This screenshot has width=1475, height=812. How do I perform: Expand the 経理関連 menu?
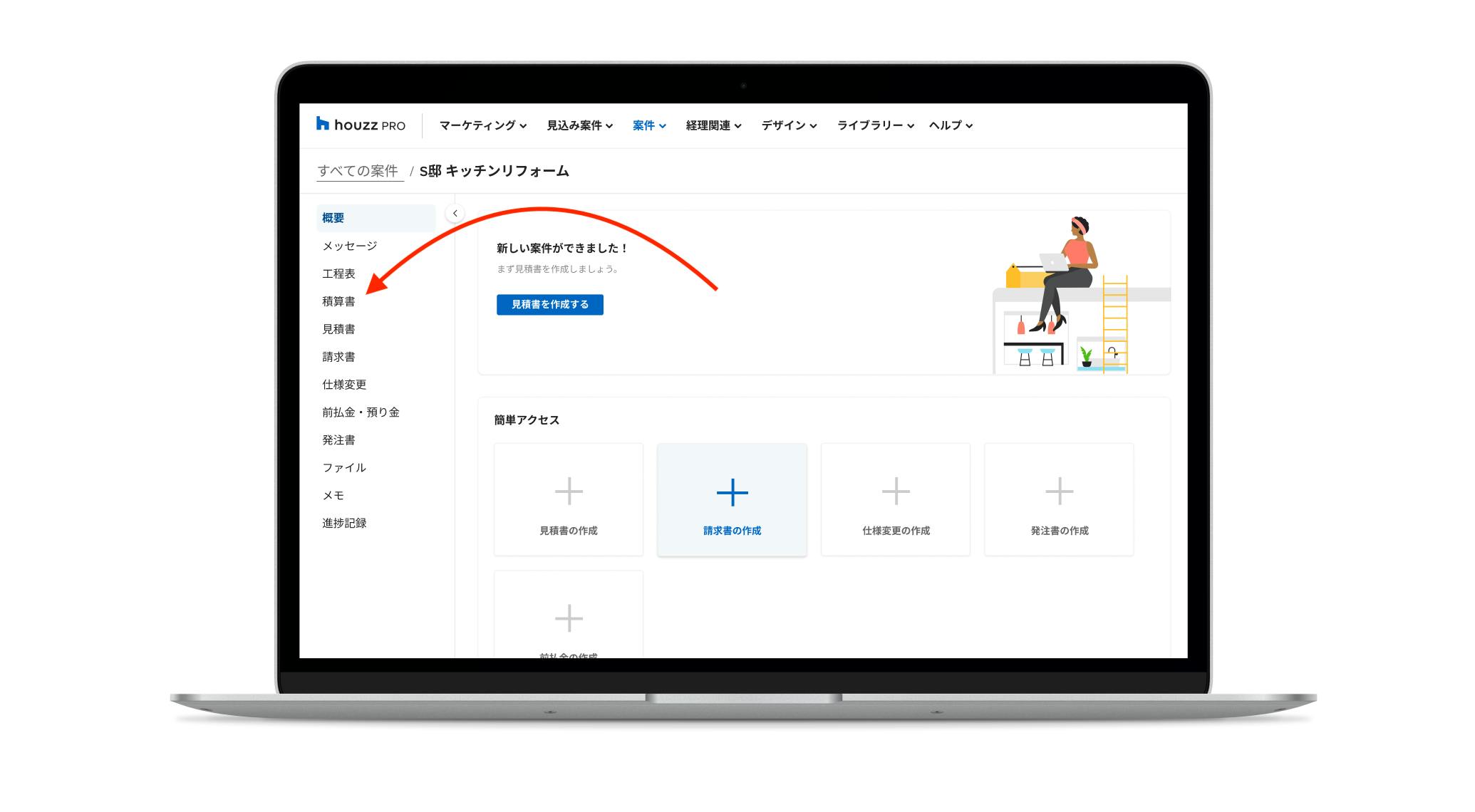[713, 125]
